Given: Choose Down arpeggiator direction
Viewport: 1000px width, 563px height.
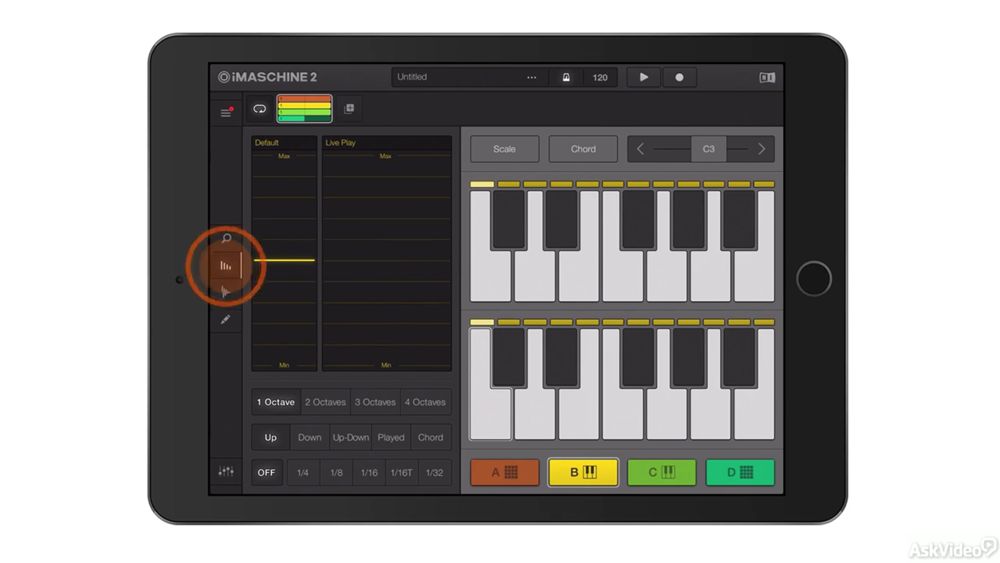Looking at the screenshot, I should click(x=310, y=437).
